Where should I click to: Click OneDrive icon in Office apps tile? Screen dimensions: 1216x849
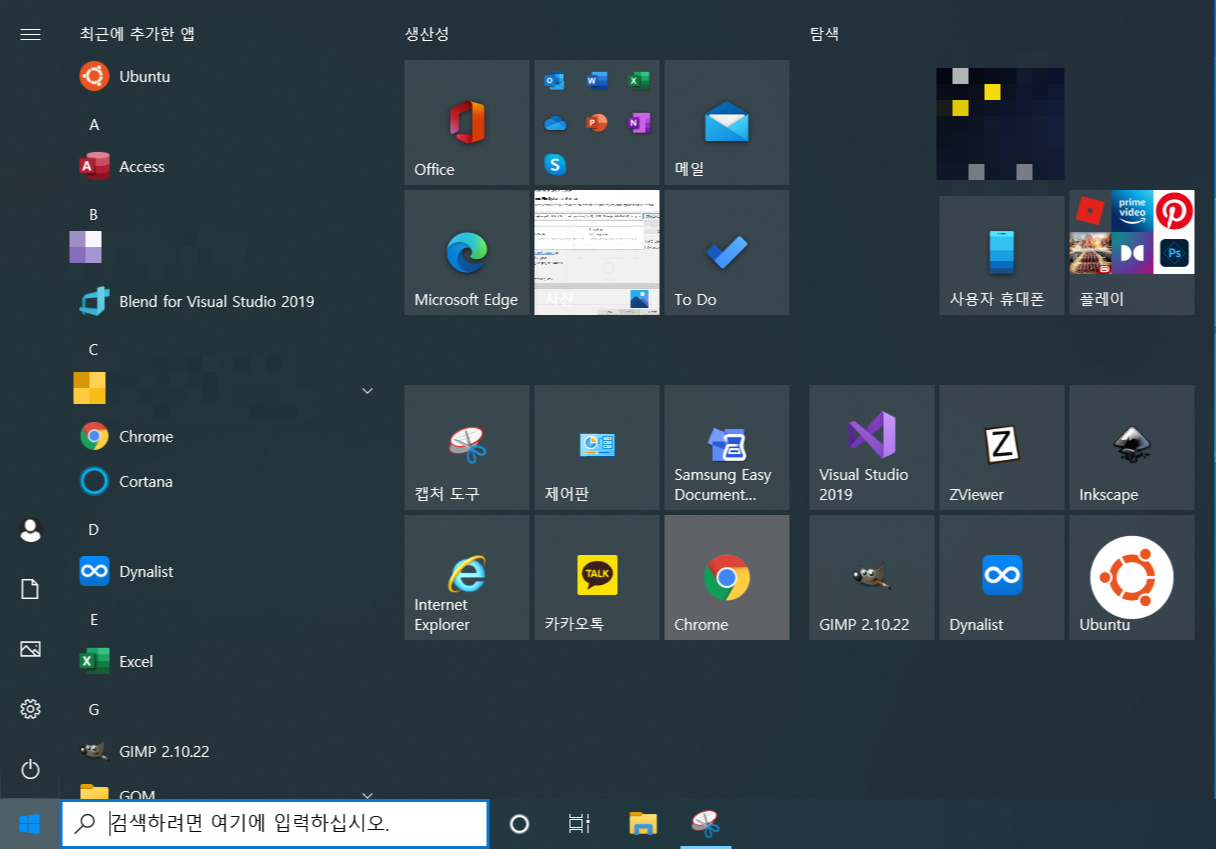pyautogui.click(x=555, y=122)
